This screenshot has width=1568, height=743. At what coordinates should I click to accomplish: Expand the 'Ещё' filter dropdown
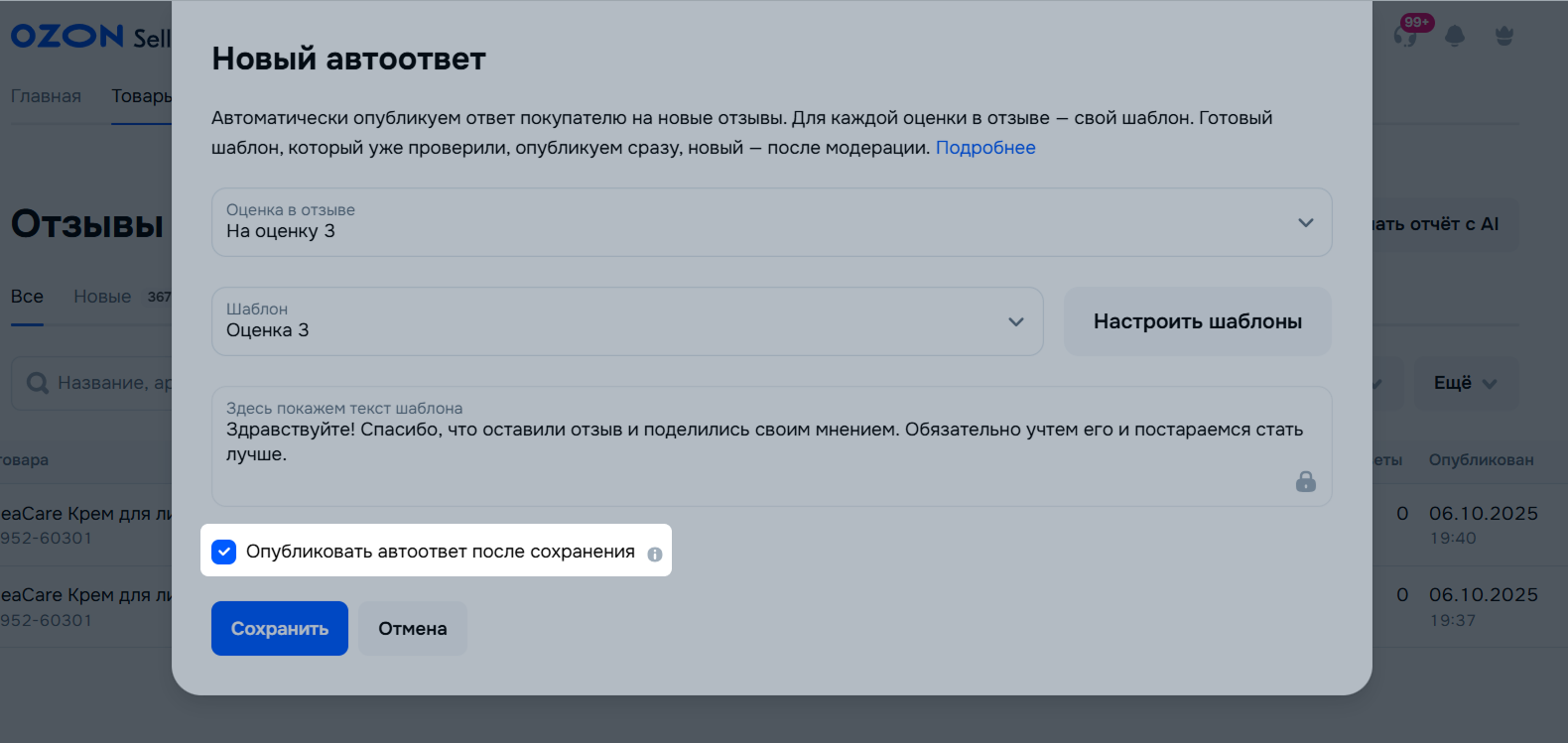[x=1465, y=383]
